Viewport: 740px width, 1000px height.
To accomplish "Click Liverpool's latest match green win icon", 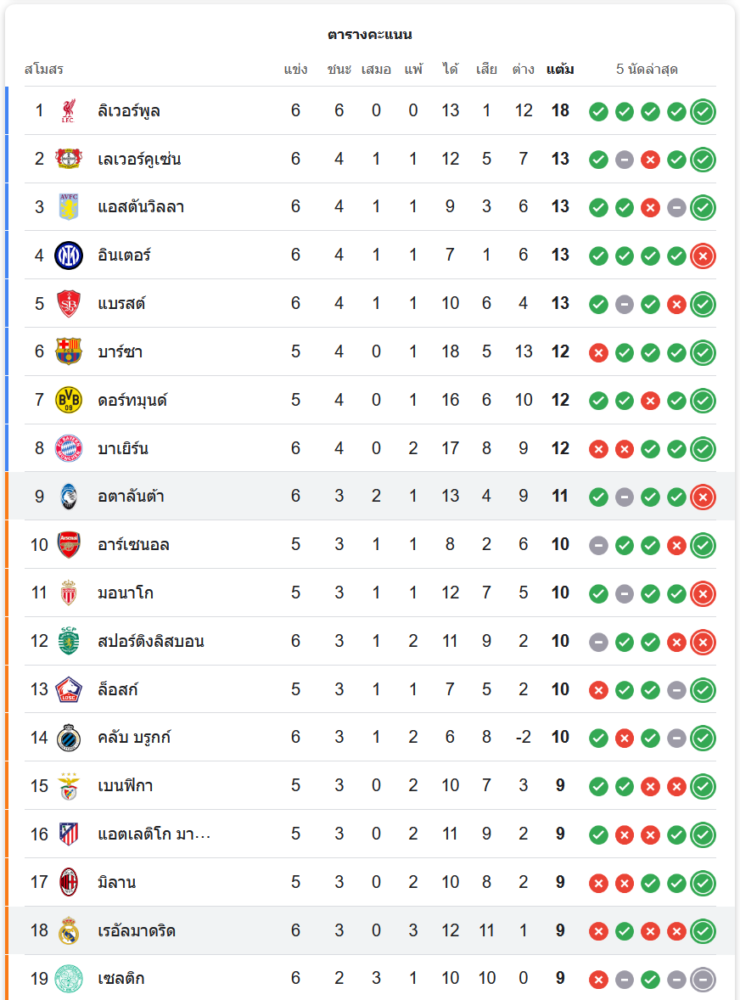I will pos(703,111).
